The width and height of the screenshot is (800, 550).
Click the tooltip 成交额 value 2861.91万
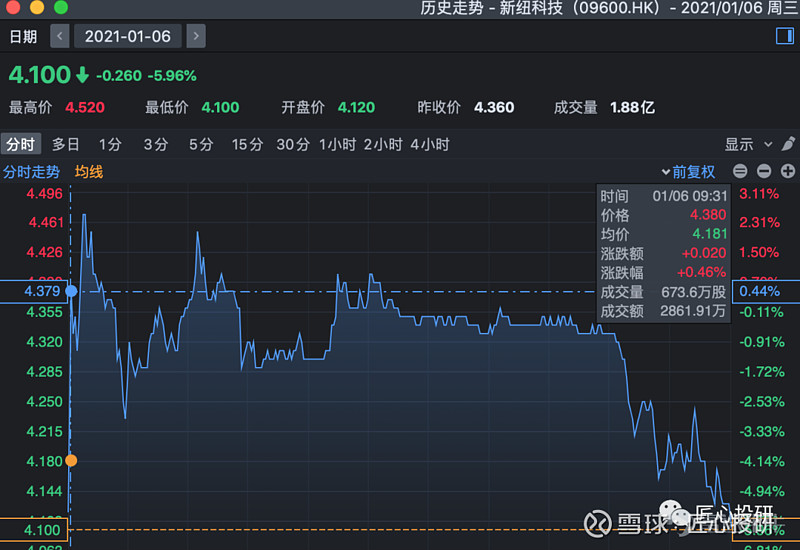tap(693, 311)
